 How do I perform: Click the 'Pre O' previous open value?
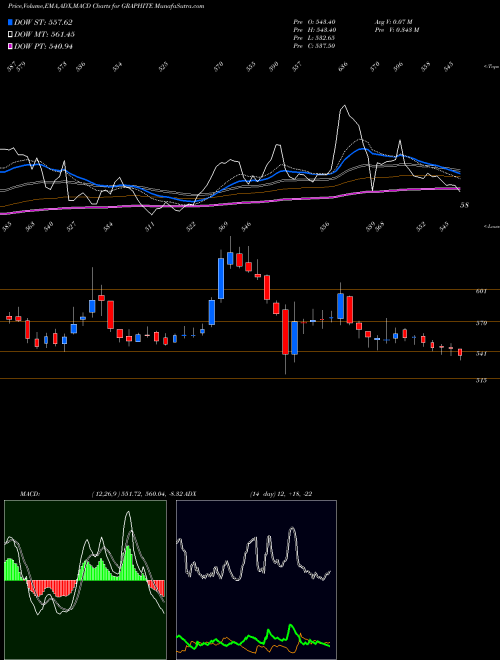[314, 22]
